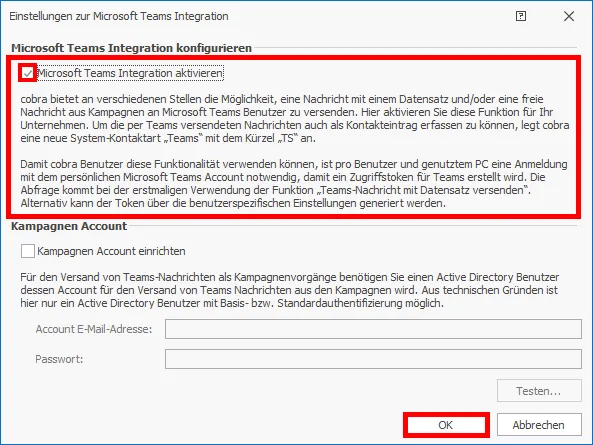
Task: Click the Account E-Mail-Adresse input field
Action: point(373,329)
